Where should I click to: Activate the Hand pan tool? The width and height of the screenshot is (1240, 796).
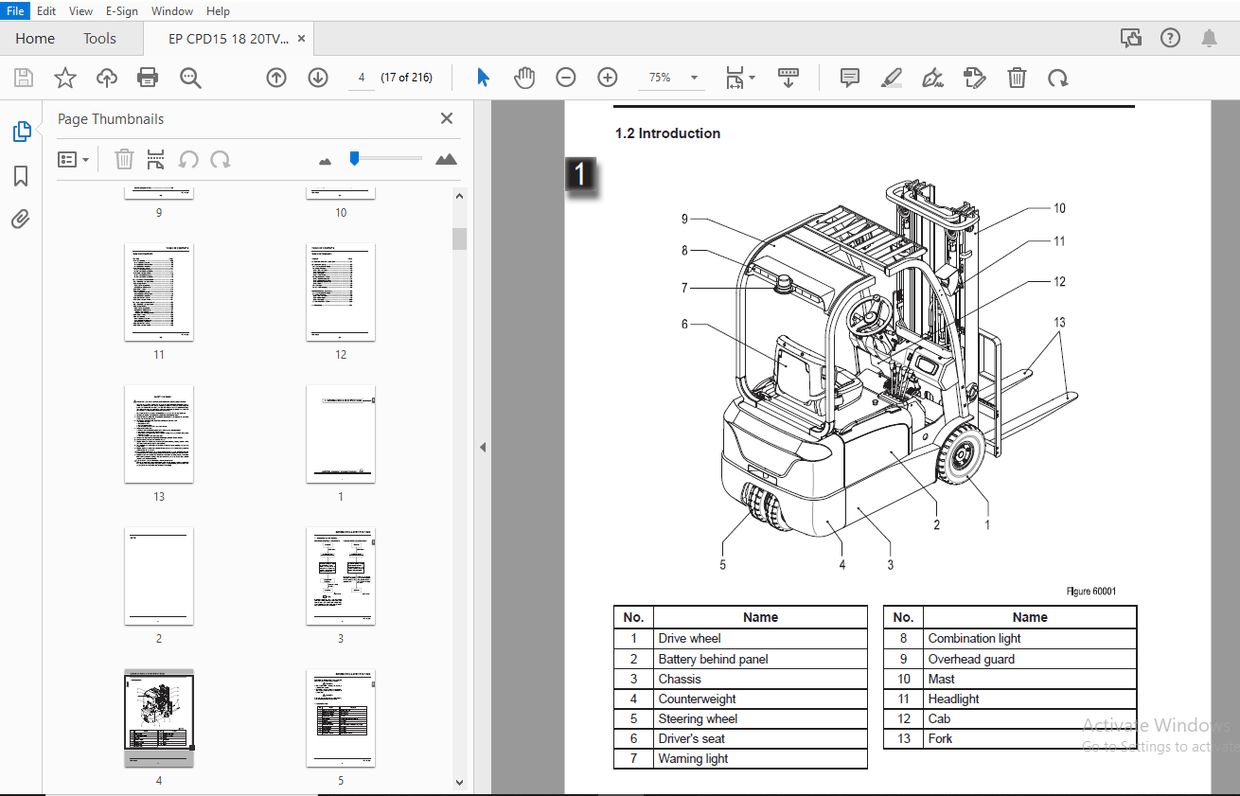[x=525, y=78]
